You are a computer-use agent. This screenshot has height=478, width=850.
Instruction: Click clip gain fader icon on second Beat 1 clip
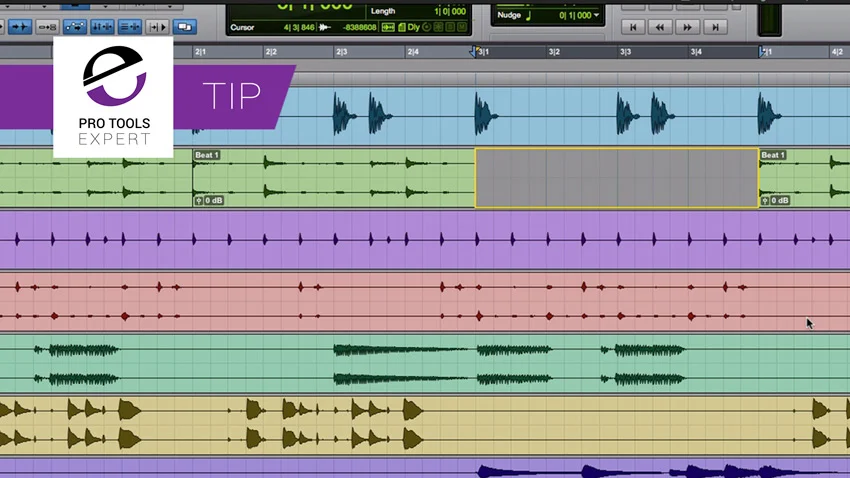[x=764, y=201]
